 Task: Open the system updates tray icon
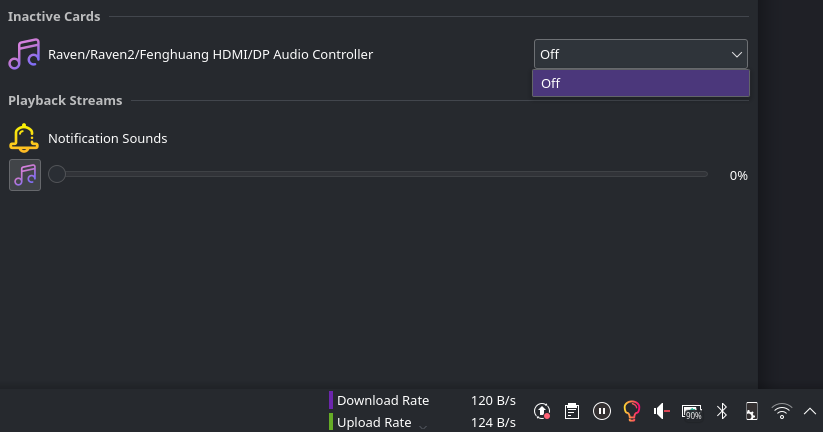click(x=542, y=411)
